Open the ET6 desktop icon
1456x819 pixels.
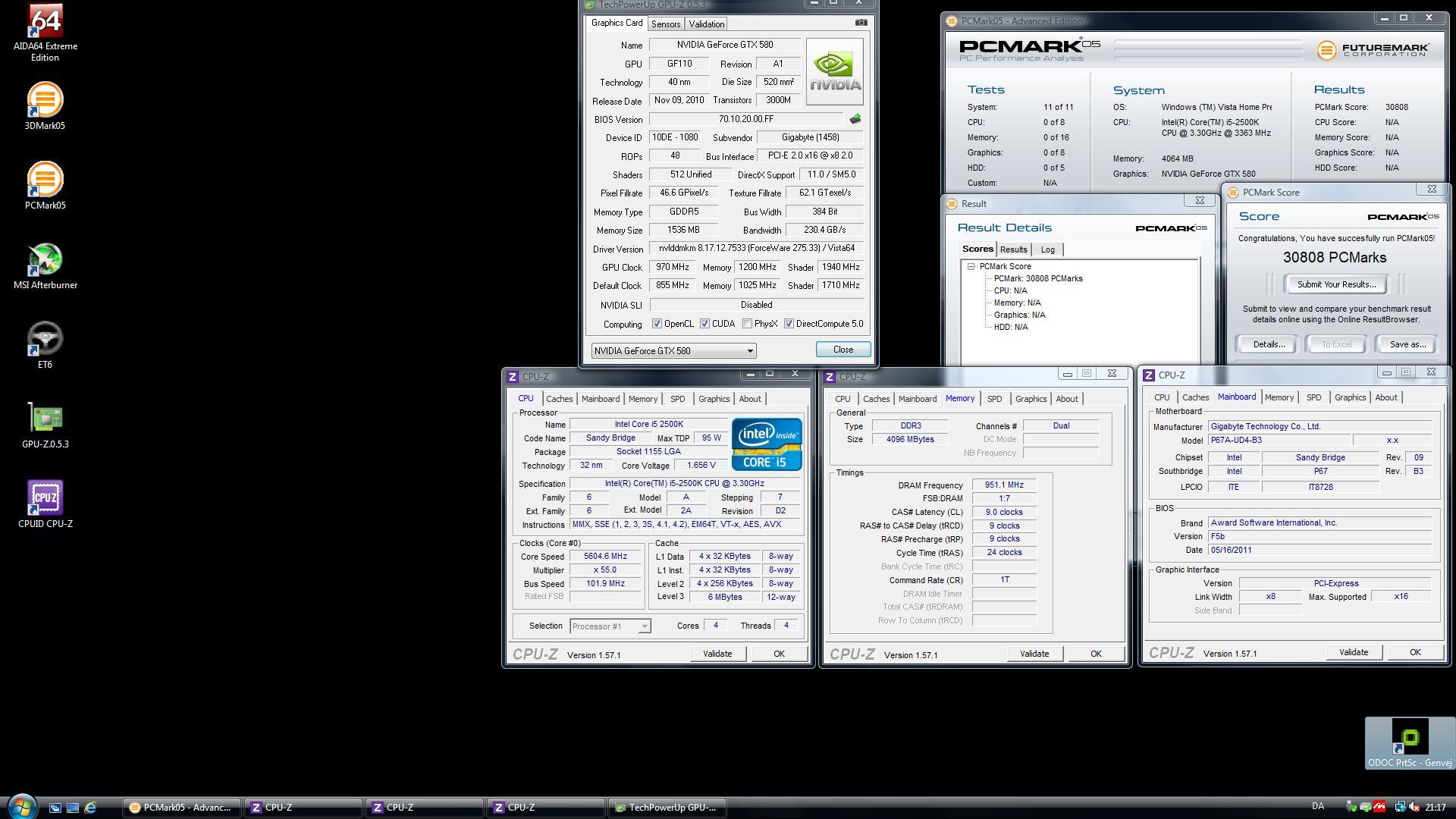45,345
